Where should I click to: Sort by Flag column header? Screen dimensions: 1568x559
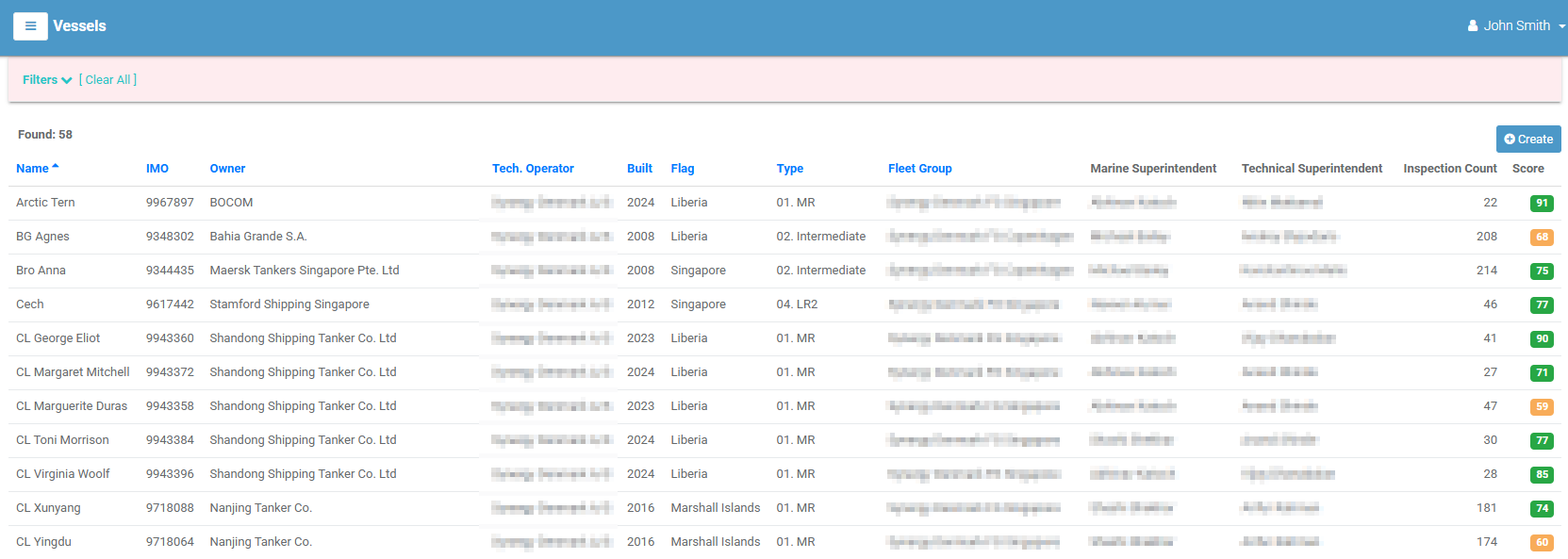(683, 169)
